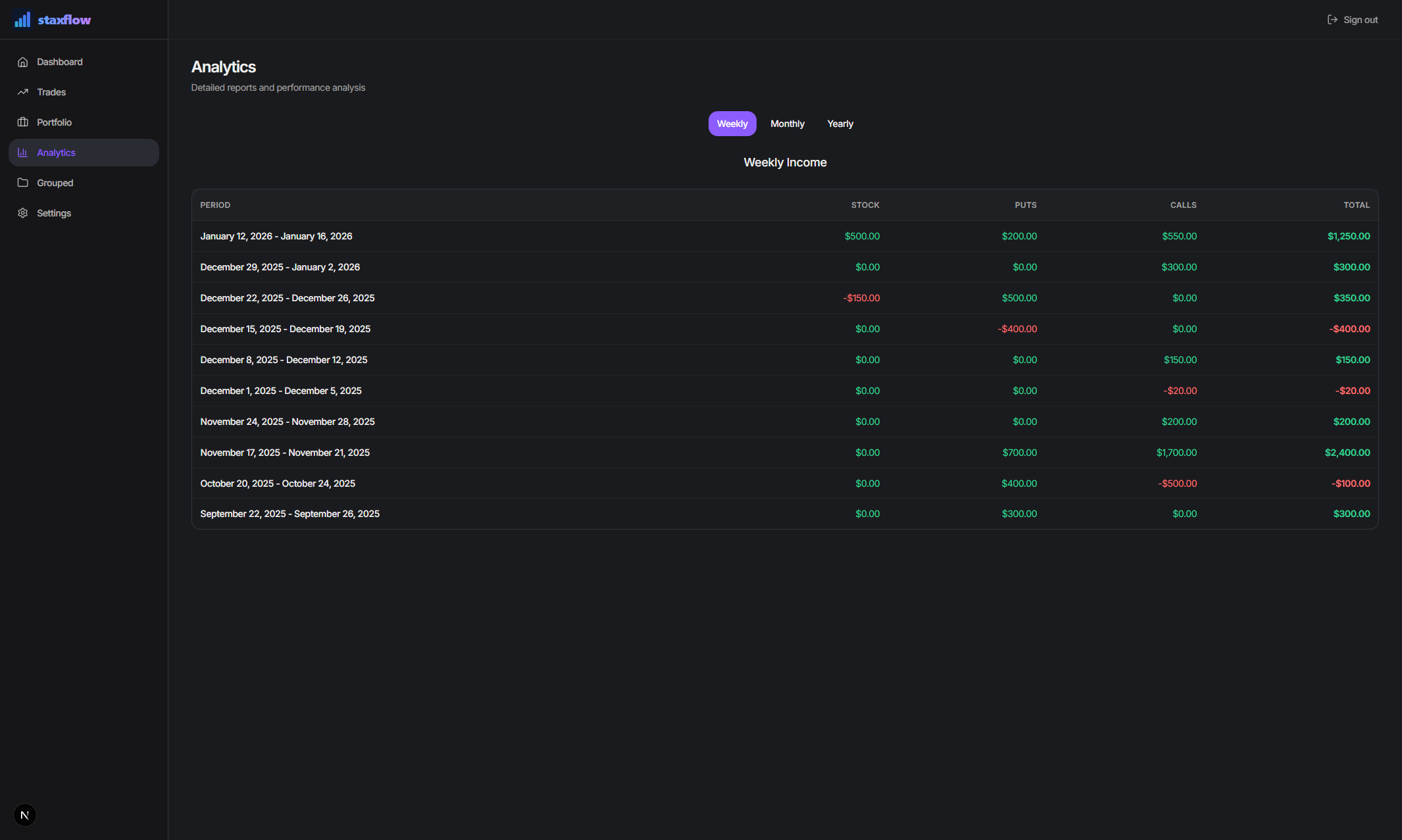Click the Sign out link text
This screenshot has width=1402, height=840.
pyautogui.click(x=1360, y=20)
